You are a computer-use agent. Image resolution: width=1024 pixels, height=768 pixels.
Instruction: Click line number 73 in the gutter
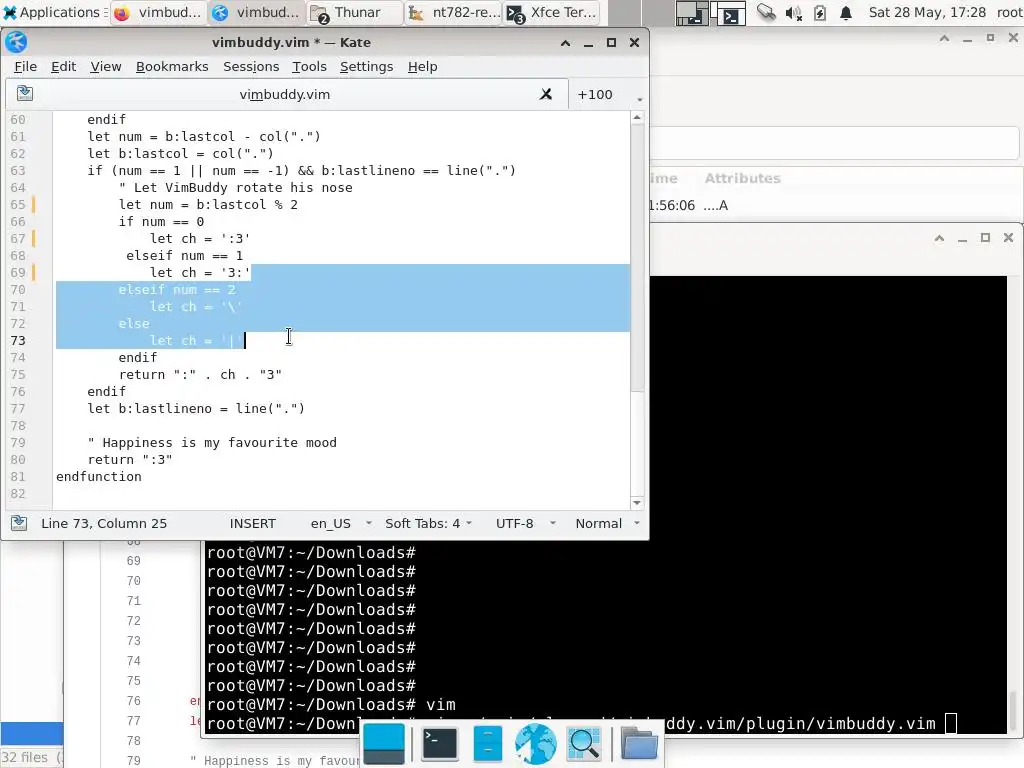pos(18,340)
